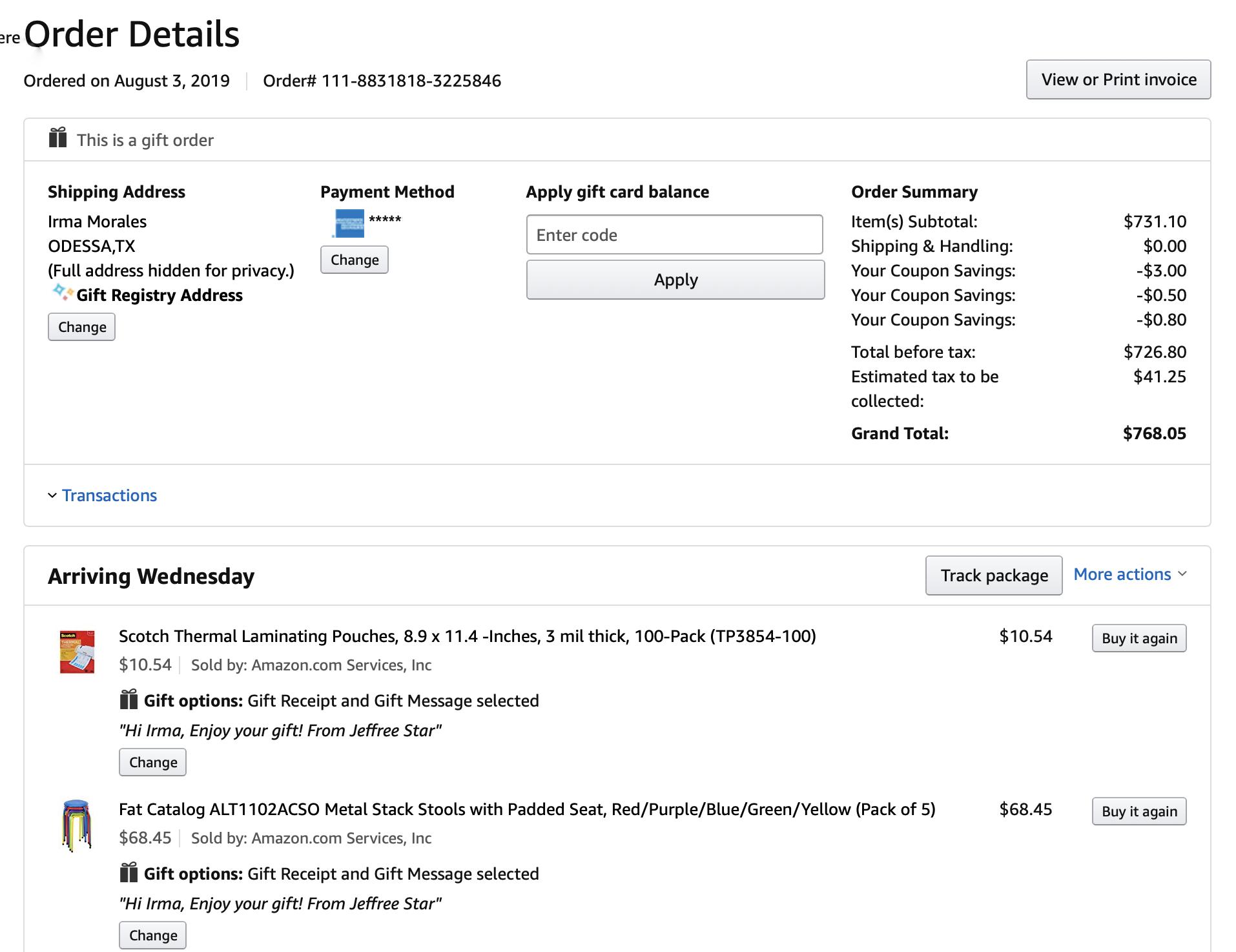
Task: Open the Scotch Thermal Laminating Pouches product link
Action: (468, 636)
